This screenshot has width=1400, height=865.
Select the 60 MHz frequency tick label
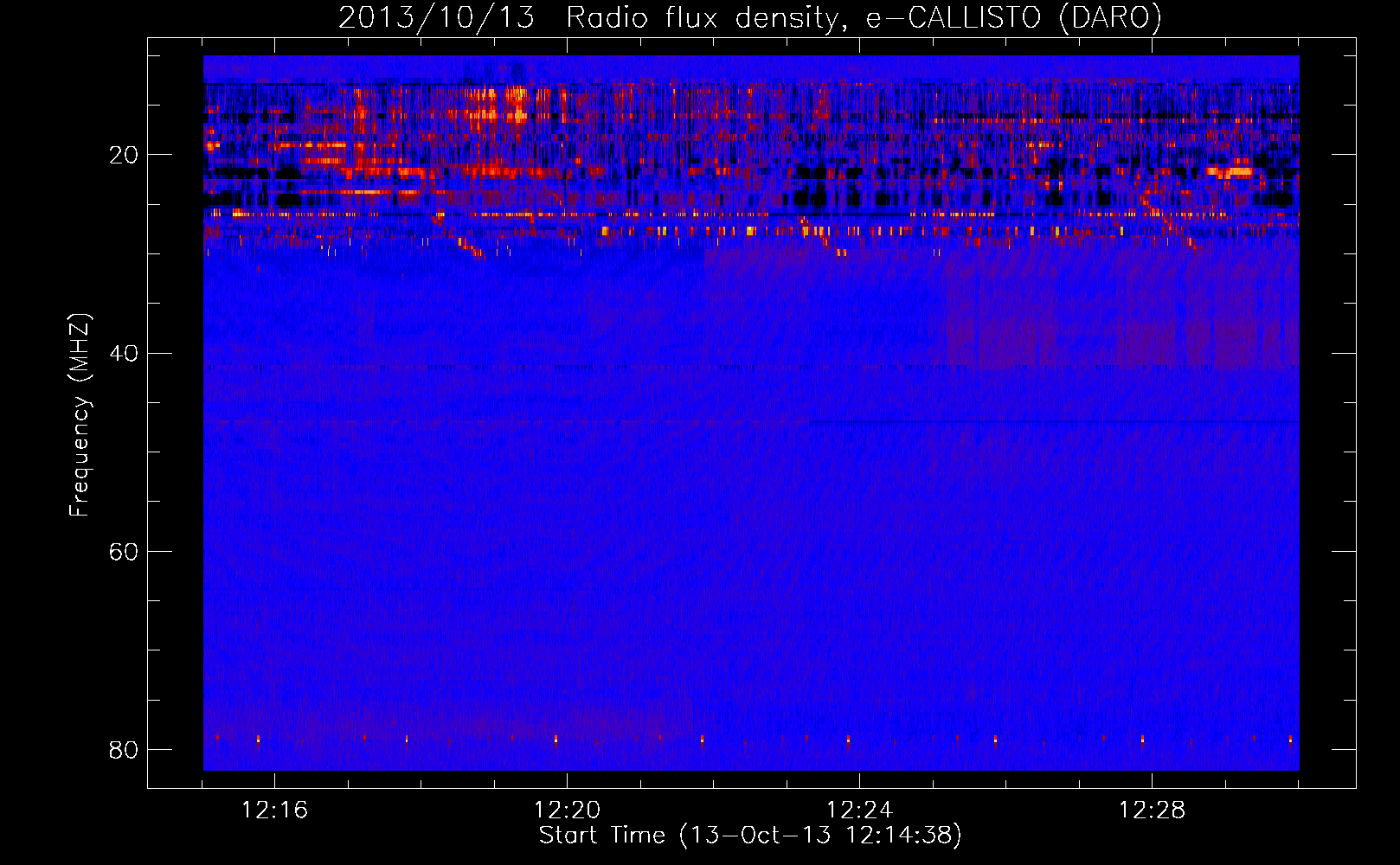[x=124, y=551]
